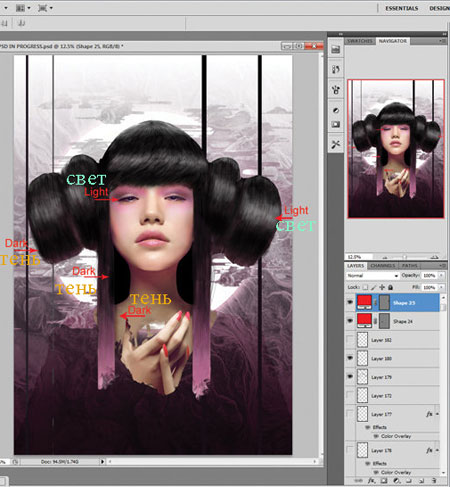Switch to the Channels tab
Screen dimensions: 450x487
[x=383, y=266]
